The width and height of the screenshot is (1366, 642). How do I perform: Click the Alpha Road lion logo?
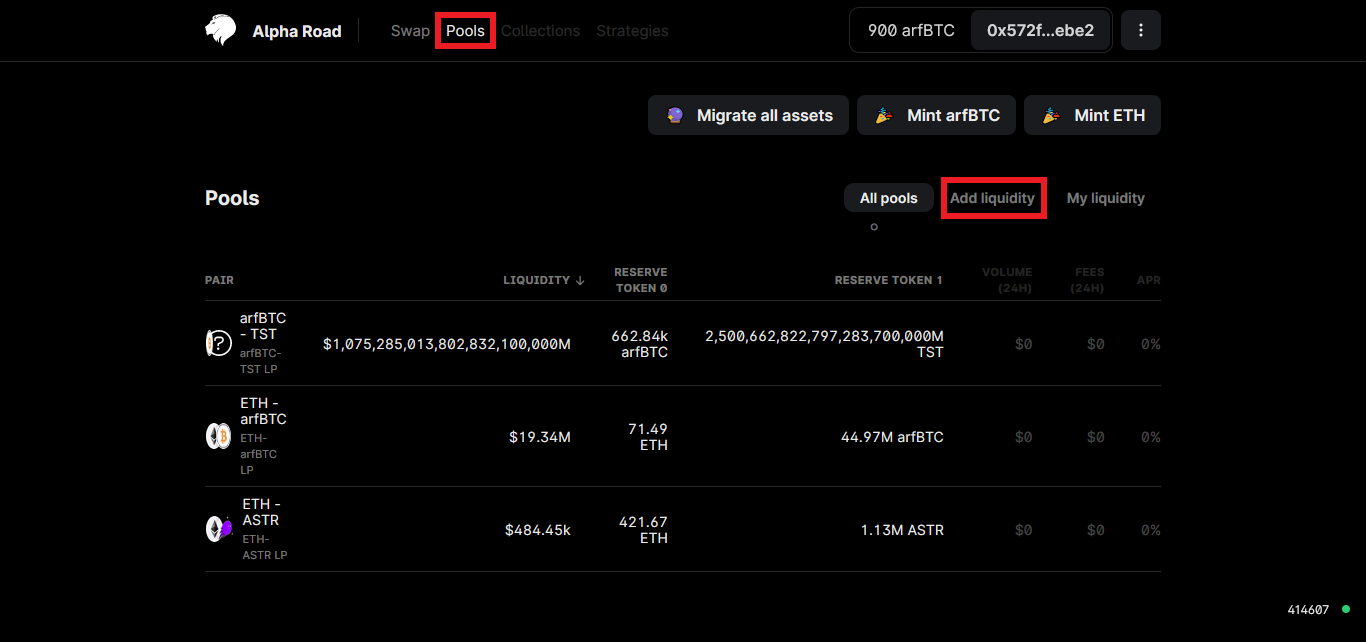(221, 31)
